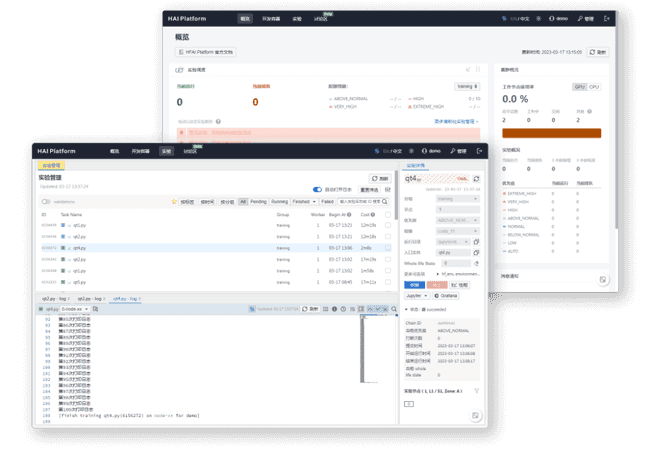Click the 刷新 button in experiment management
This screenshot has width=650, height=452.
(380, 178)
